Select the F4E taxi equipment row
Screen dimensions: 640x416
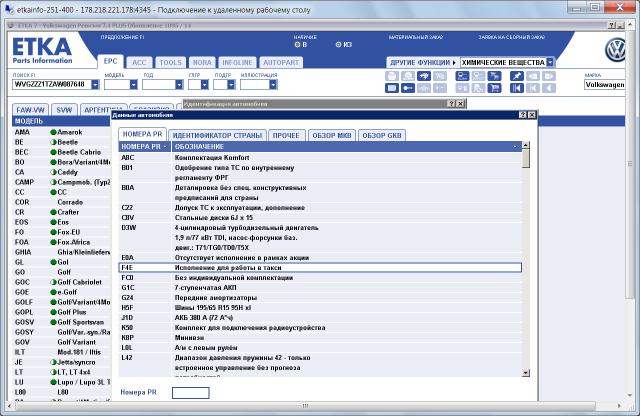320,268
